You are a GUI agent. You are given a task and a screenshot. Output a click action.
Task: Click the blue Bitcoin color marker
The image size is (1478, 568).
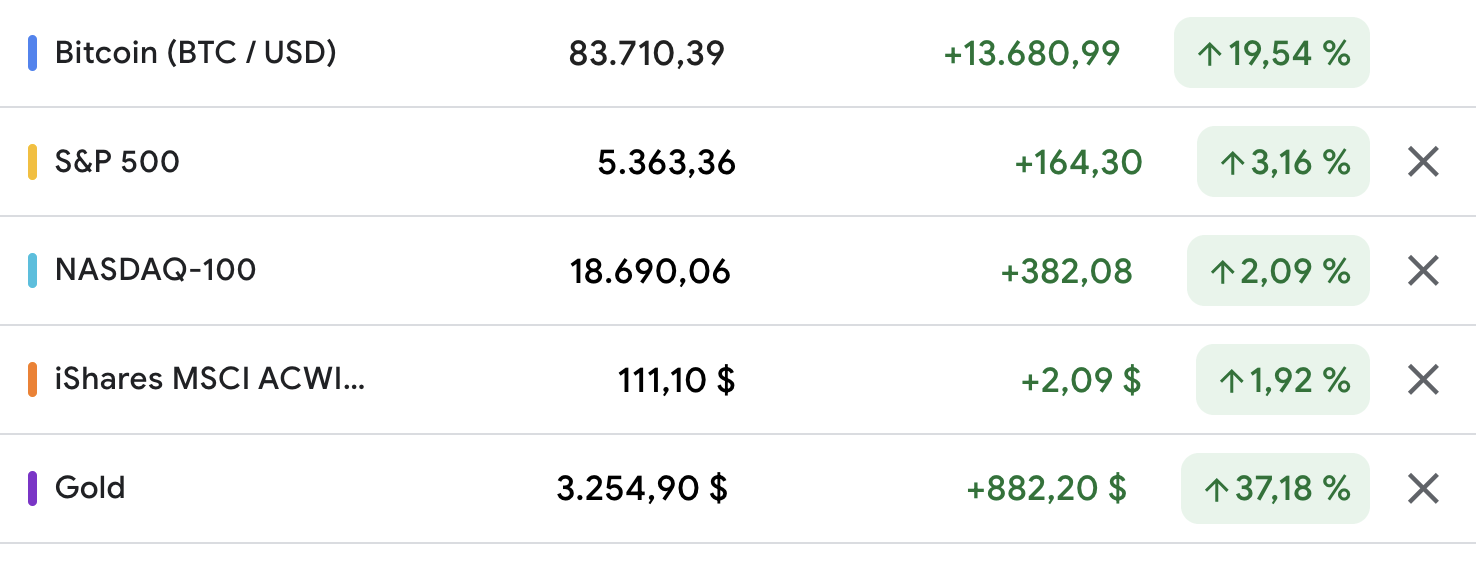point(33,53)
